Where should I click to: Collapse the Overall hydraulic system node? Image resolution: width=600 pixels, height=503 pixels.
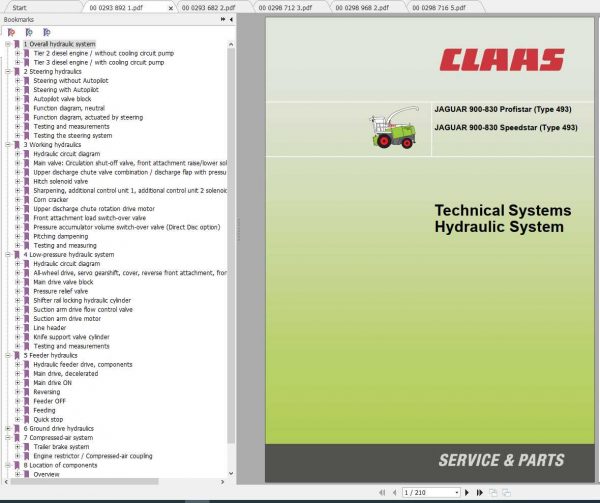click(x=8, y=44)
